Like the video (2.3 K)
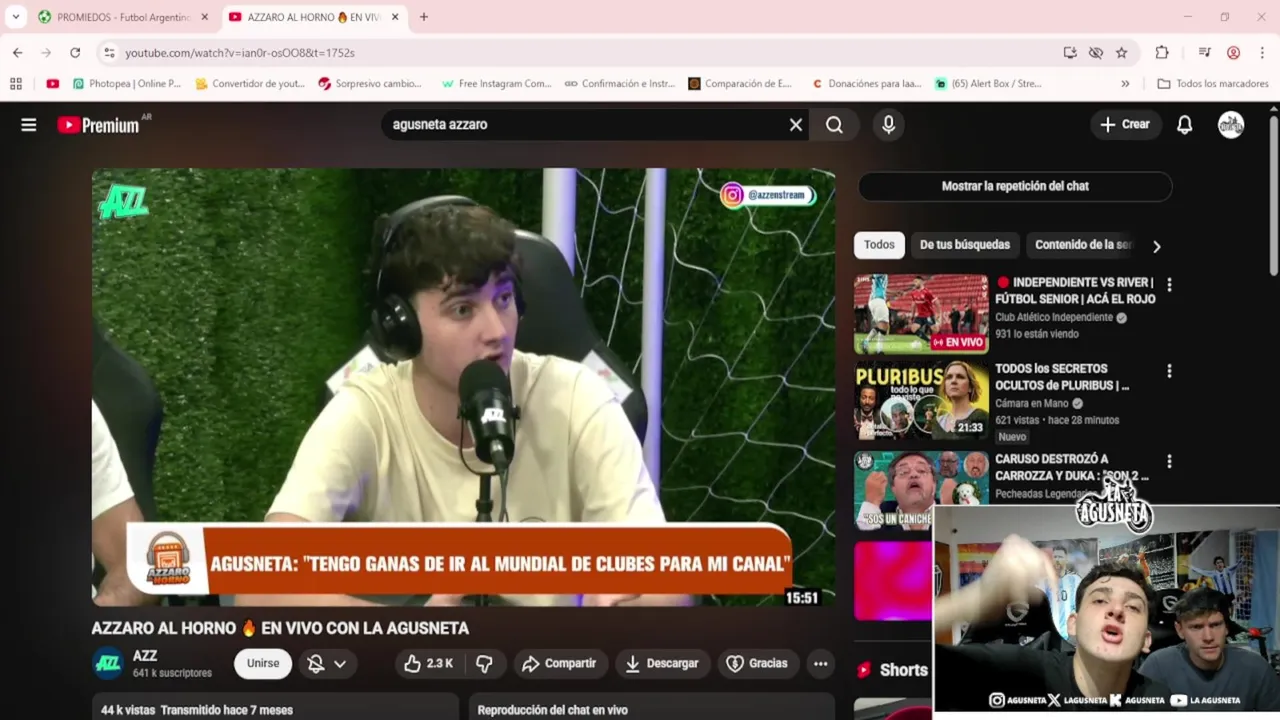Image resolution: width=1280 pixels, height=720 pixels. [x=428, y=663]
